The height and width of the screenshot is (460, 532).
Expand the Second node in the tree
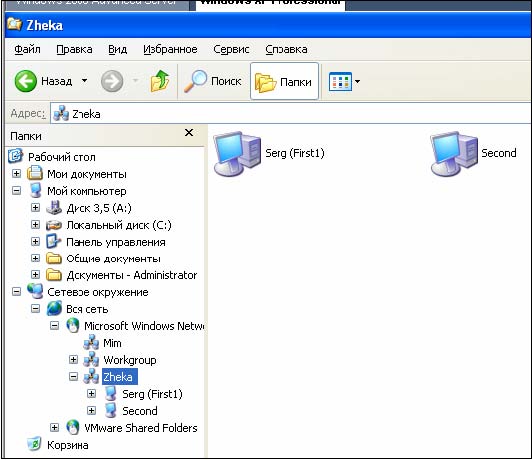pos(91,410)
